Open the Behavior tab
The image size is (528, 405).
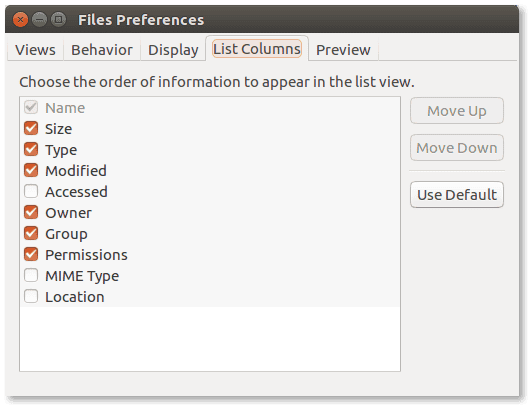tap(102, 50)
